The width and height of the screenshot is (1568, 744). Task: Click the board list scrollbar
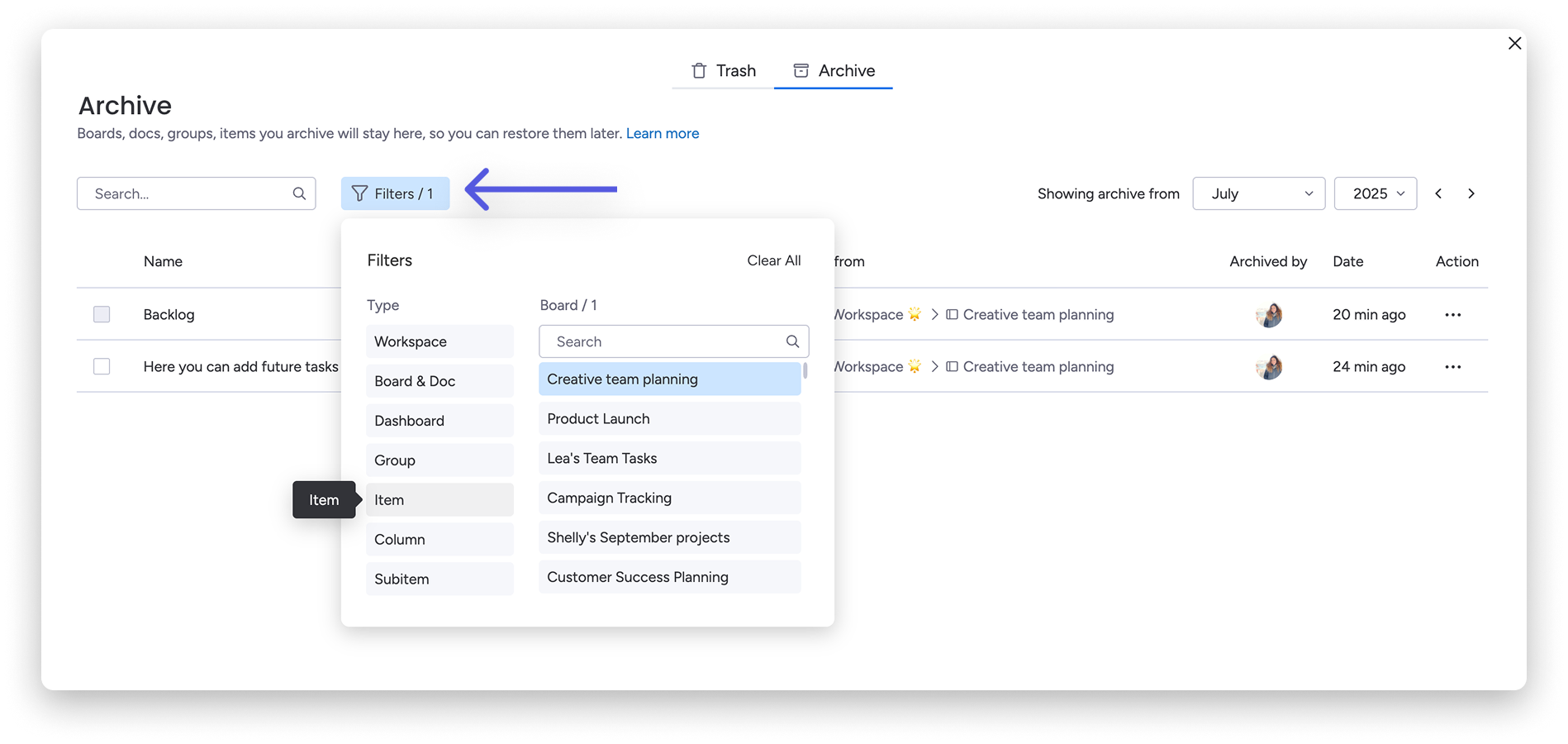(805, 370)
